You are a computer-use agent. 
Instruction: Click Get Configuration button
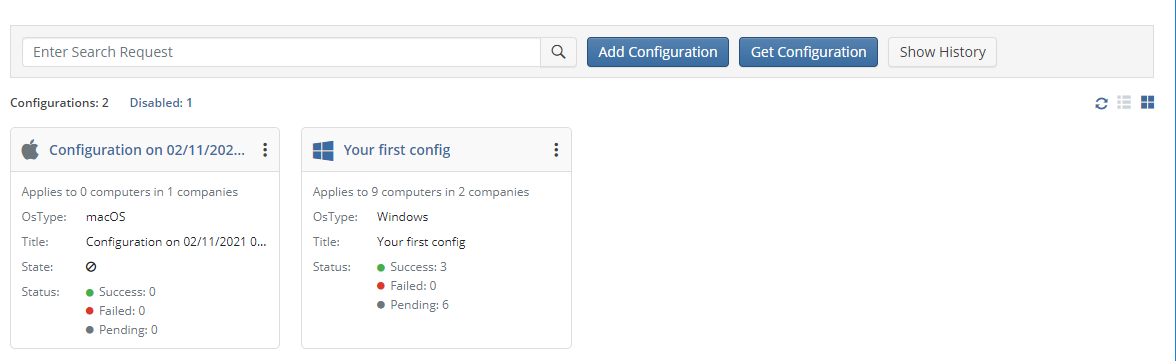coord(808,52)
